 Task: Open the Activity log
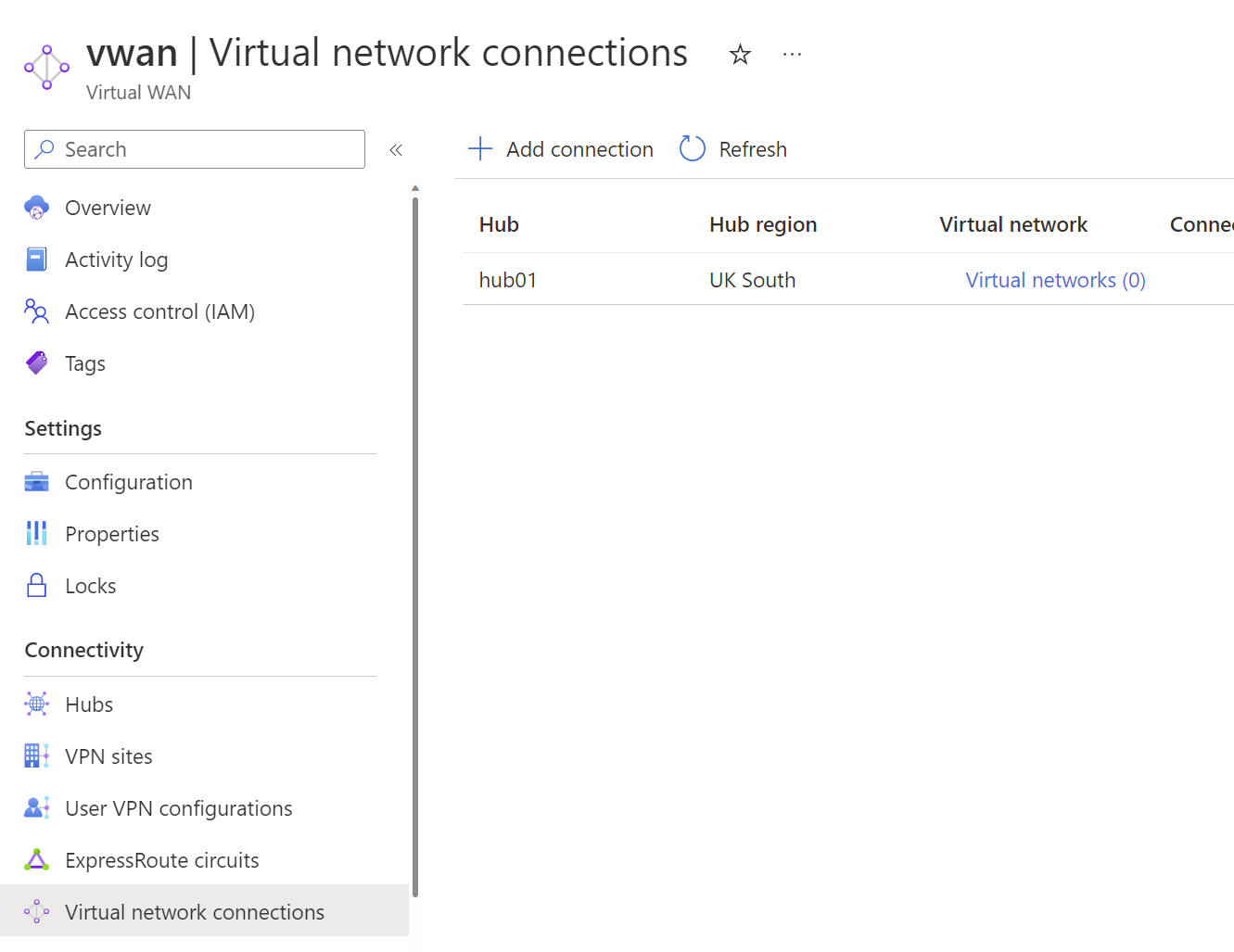[x=116, y=260]
